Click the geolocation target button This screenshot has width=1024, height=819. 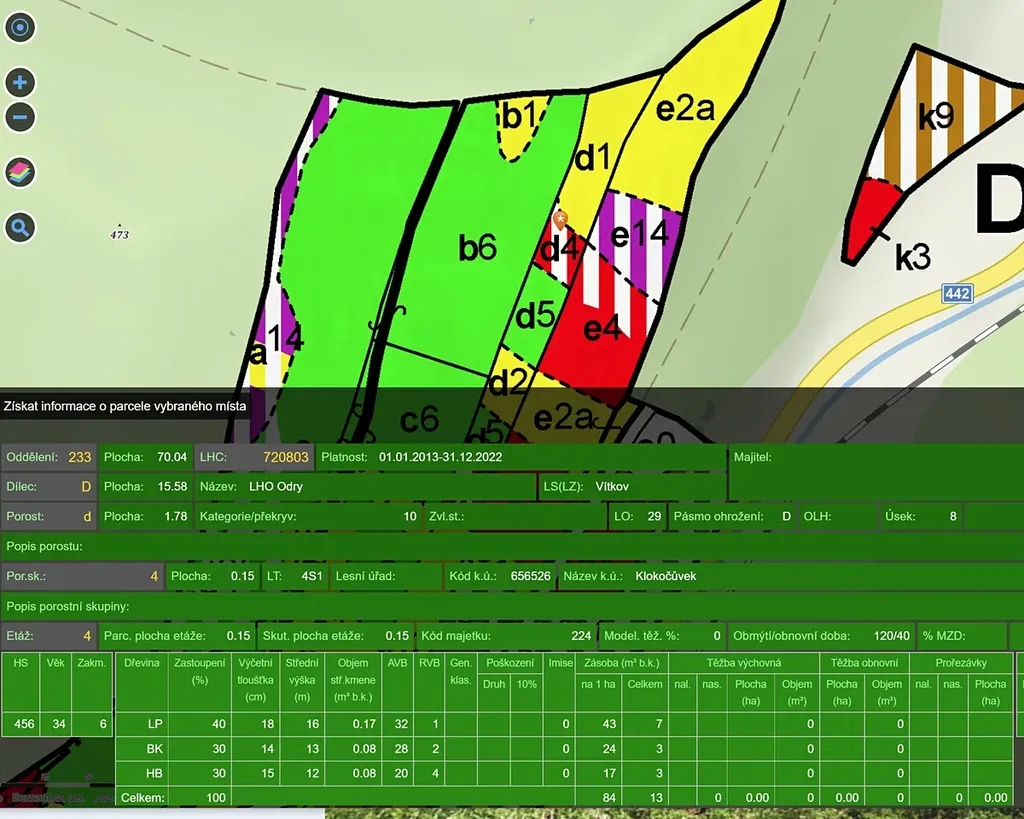click(20, 27)
